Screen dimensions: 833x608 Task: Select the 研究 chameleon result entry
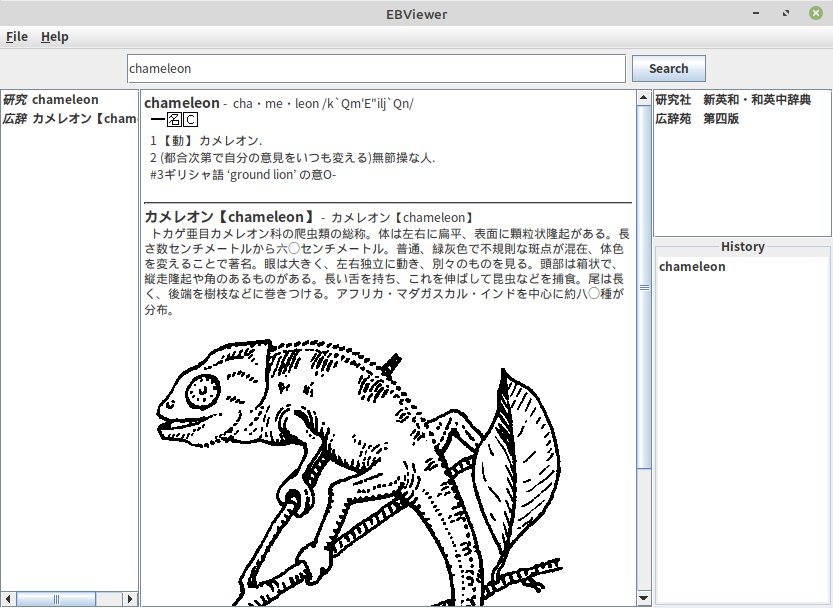point(70,100)
